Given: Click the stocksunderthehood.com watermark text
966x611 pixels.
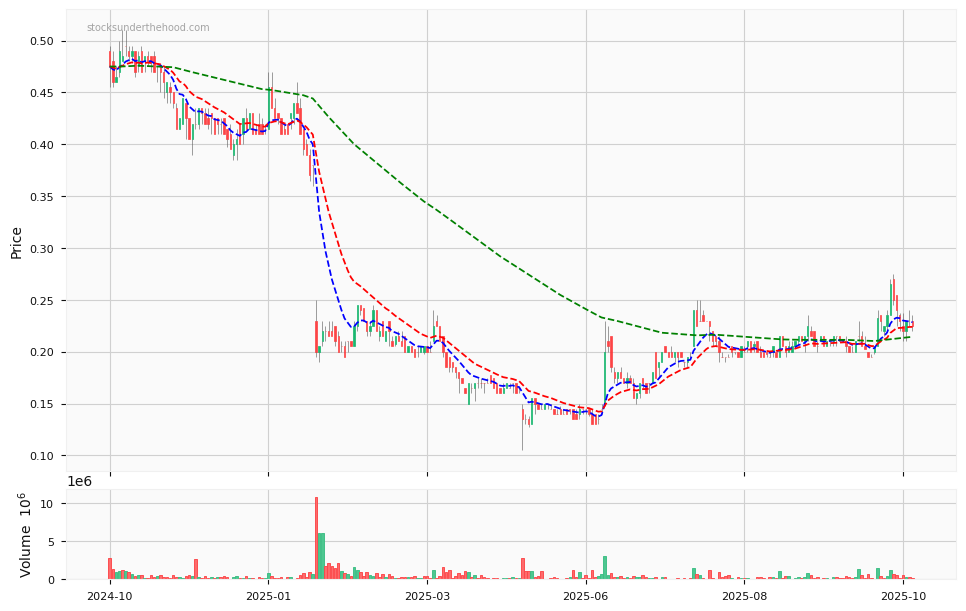Looking at the screenshot, I should (x=148, y=28).
